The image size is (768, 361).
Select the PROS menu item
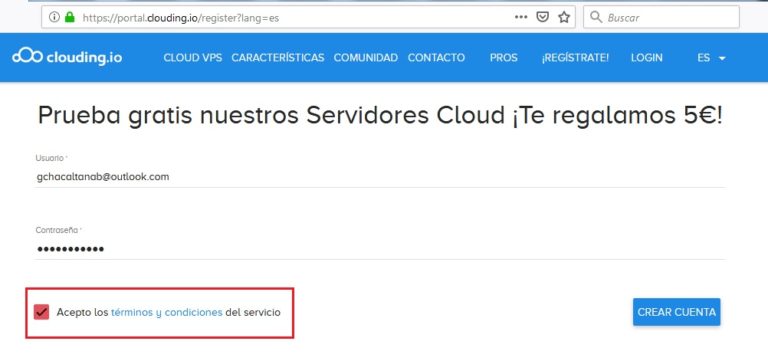[504, 58]
